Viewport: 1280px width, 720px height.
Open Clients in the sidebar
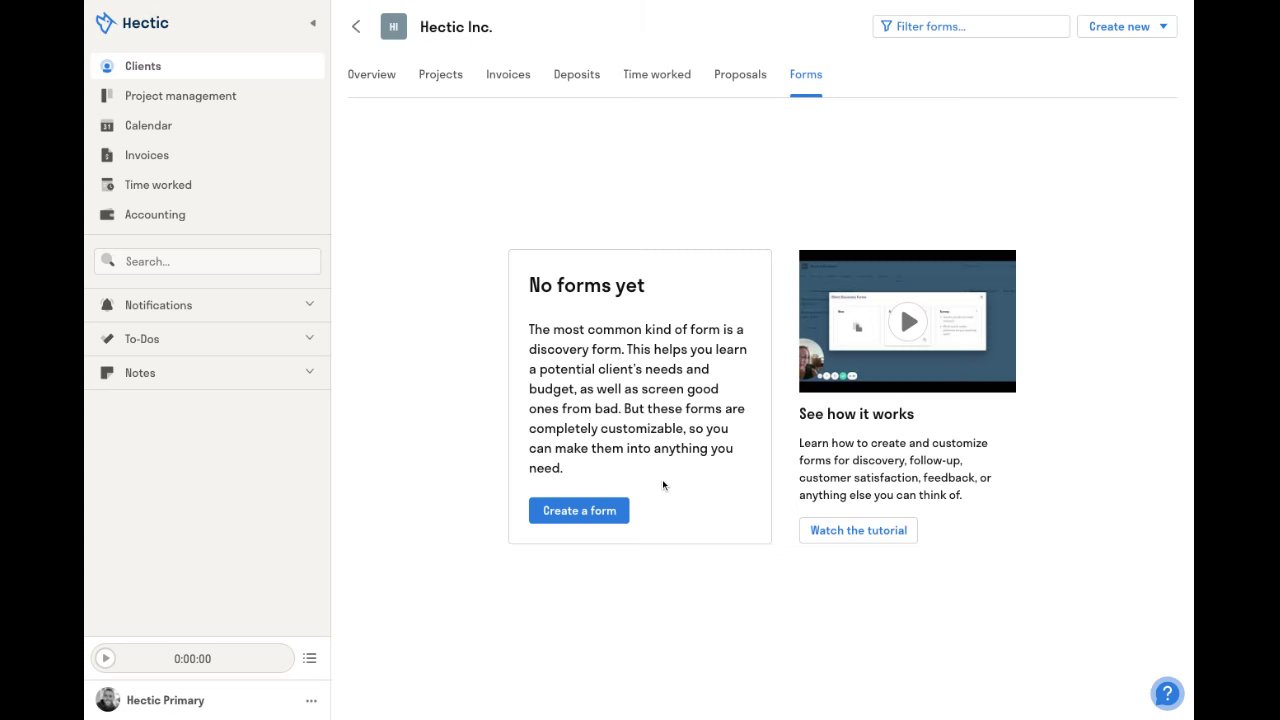pyautogui.click(x=208, y=66)
